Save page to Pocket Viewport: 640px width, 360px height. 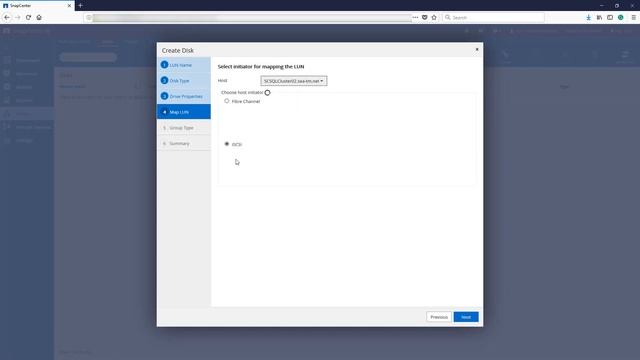click(424, 18)
